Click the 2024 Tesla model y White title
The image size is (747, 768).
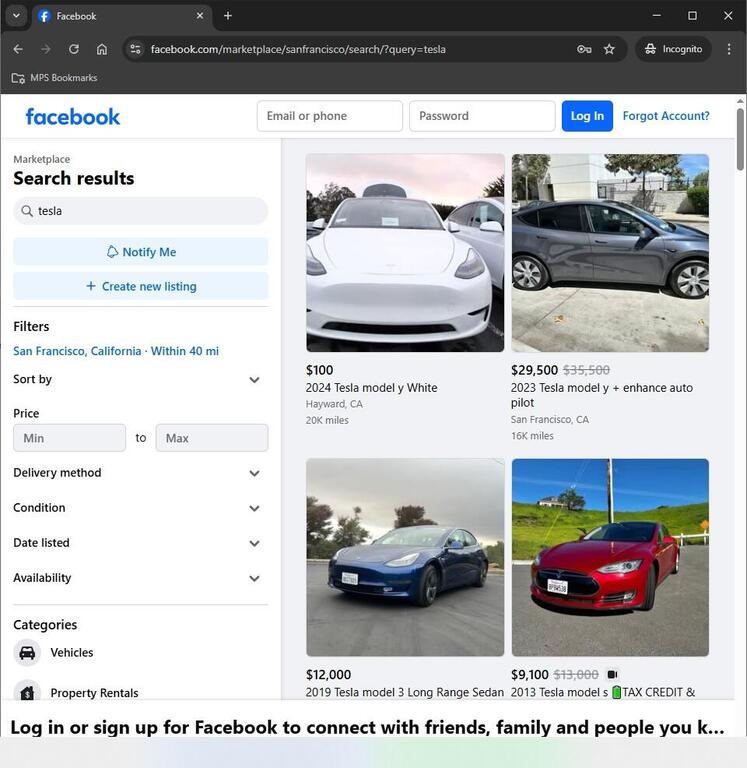tap(371, 388)
